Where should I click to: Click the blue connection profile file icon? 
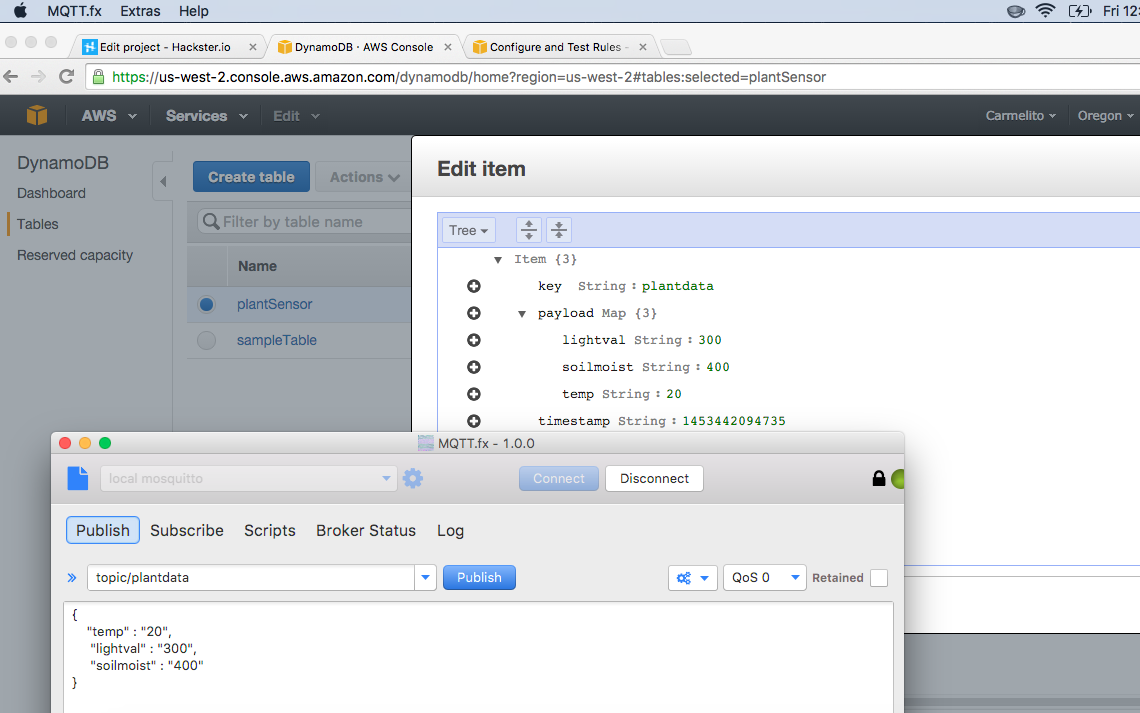click(78, 479)
